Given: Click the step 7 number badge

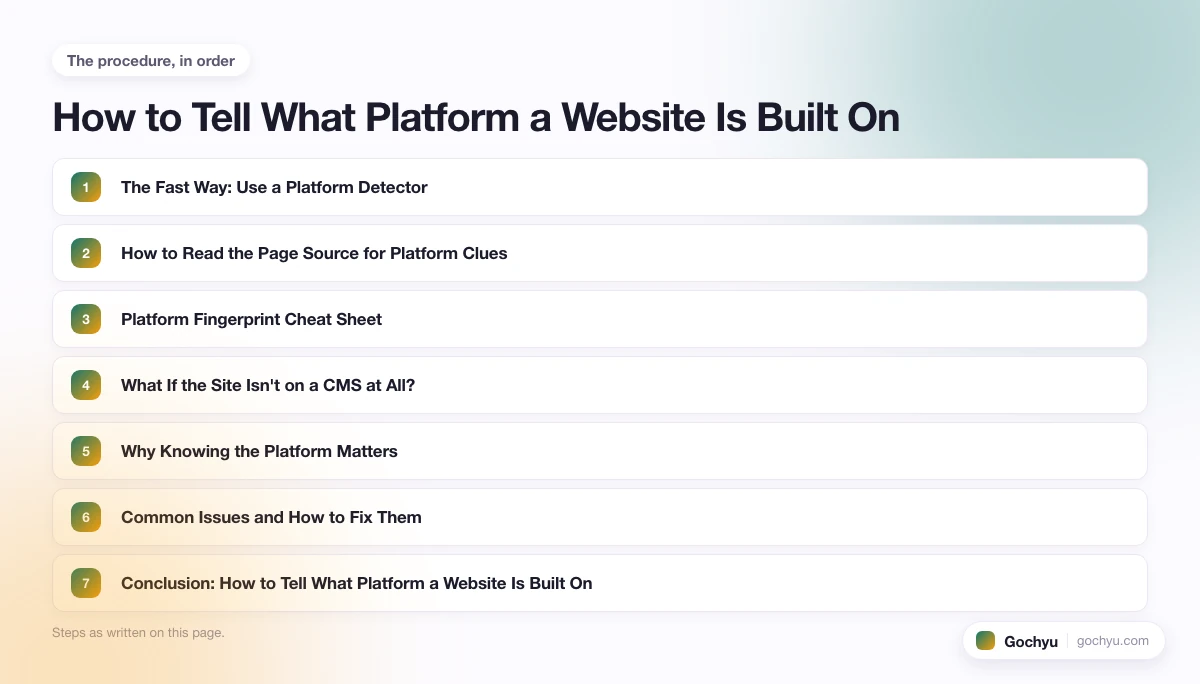Looking at the screenshot, I should click(x=86, y=583).
